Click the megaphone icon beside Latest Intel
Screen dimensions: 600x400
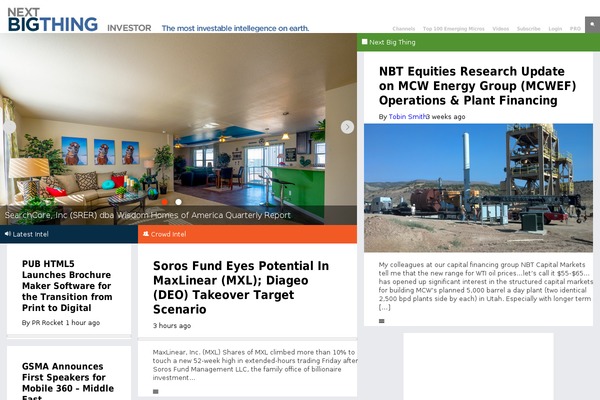tap(8, 233)
